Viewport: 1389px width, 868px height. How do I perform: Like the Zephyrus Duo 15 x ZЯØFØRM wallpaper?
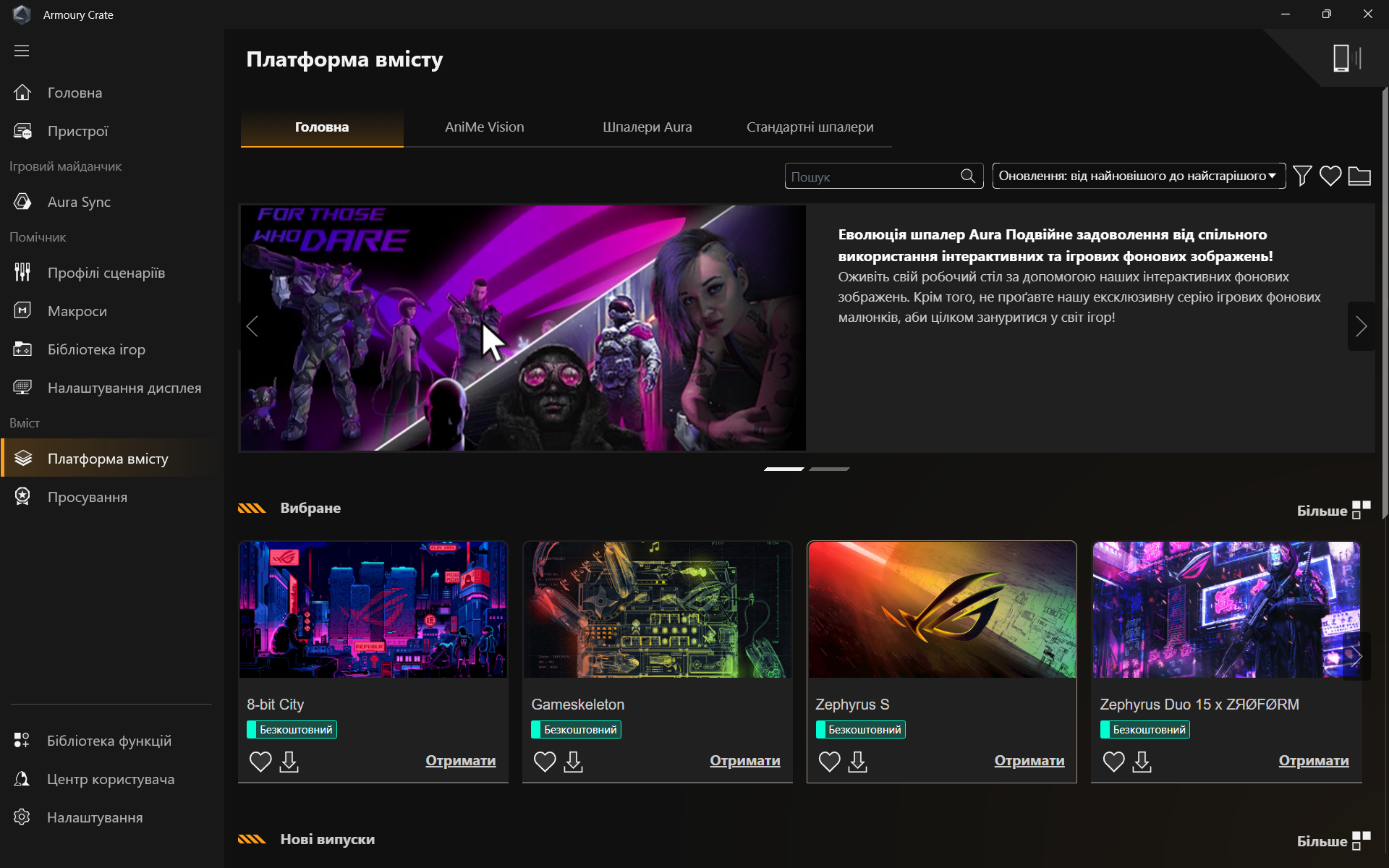(1113, 761)
